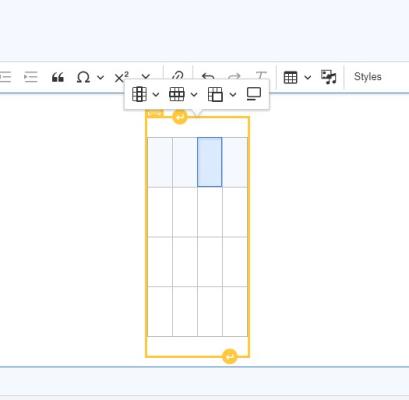
Task: Click the increase indent icon
Action: (31, 77)
